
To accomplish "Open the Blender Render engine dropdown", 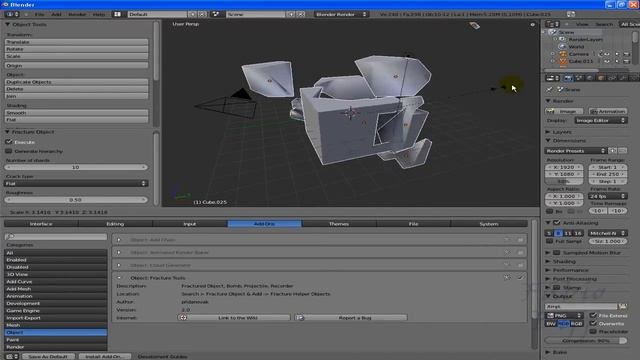I will click(341, 14).
